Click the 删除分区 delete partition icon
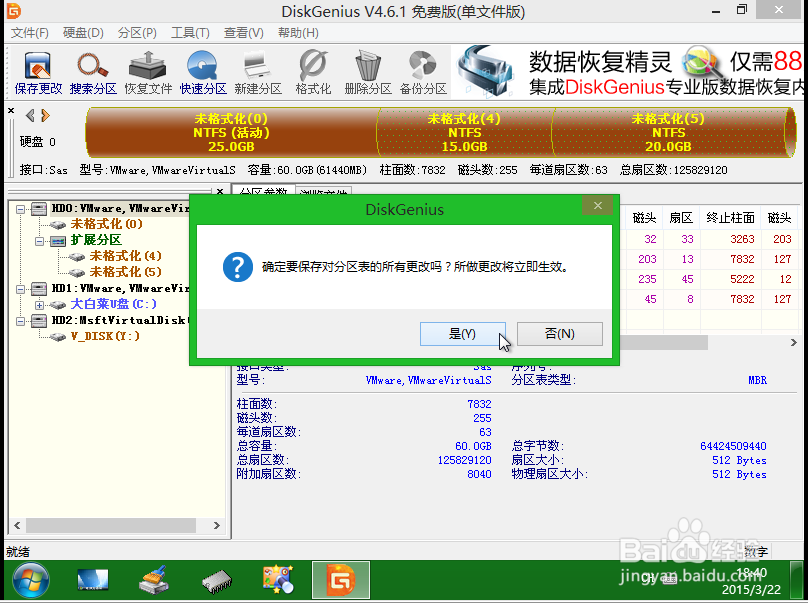 (x=368, y=73)
